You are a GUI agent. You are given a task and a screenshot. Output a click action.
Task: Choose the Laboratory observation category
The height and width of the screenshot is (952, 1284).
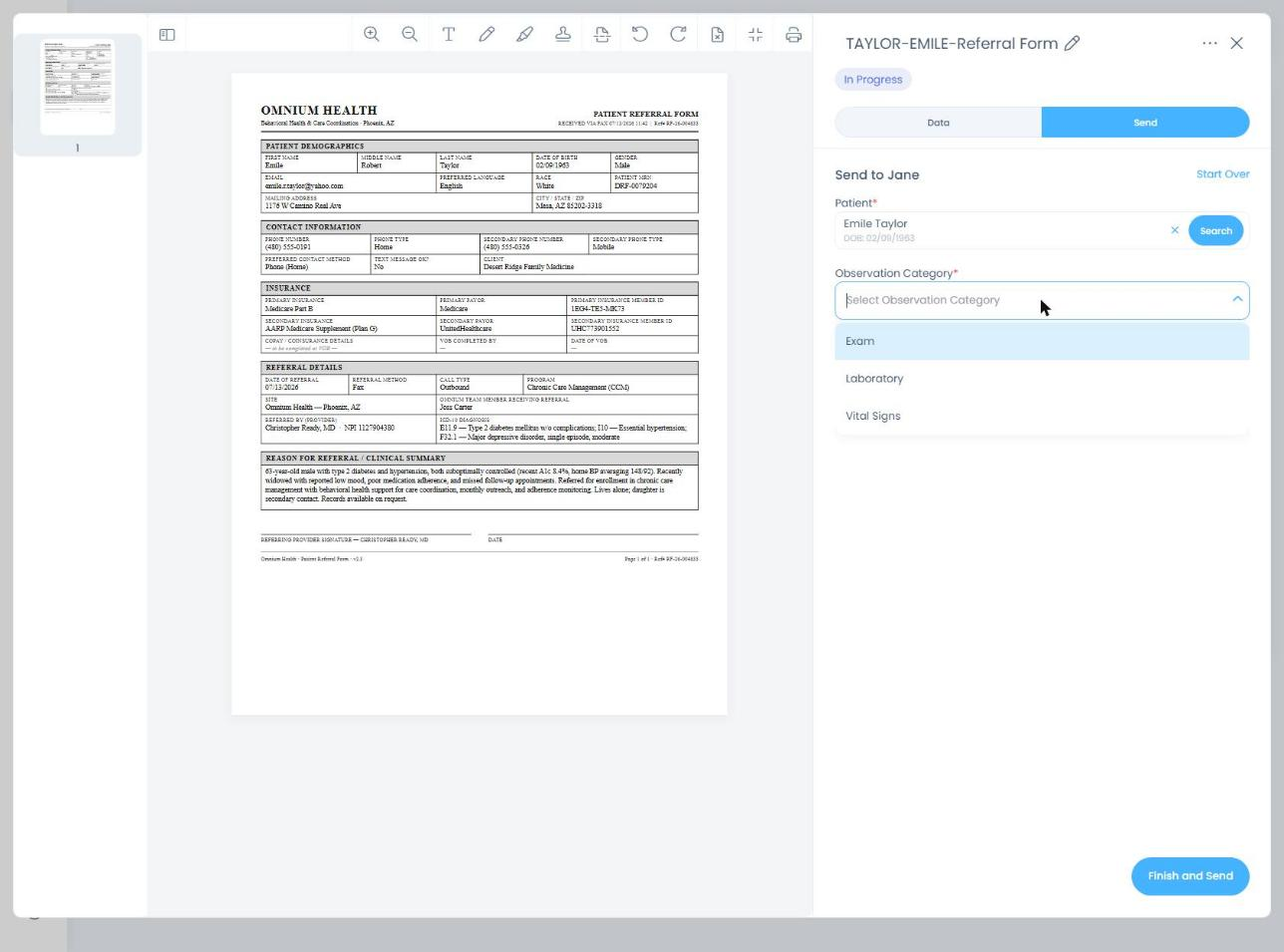pos(1042,379)
